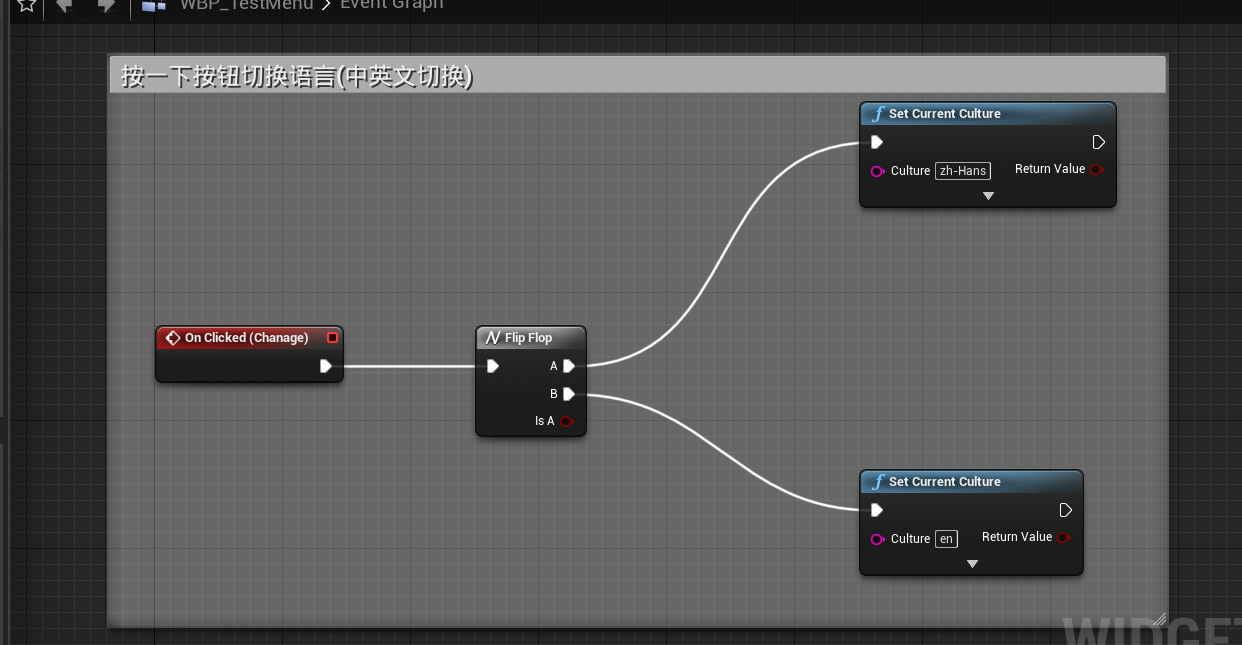Click the Flip Flop B output pin

[569, 394]
